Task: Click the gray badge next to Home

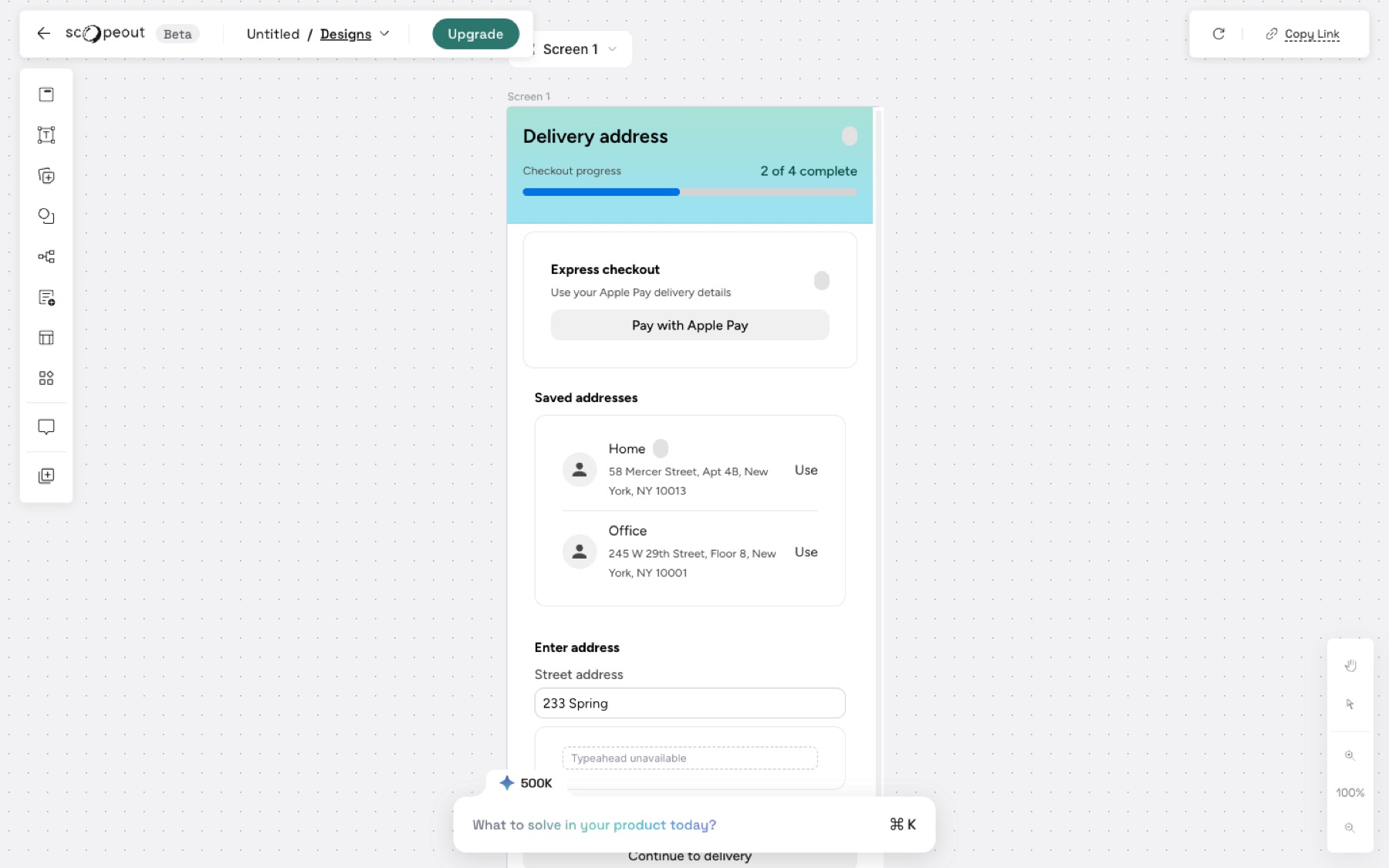Action: click(661, 448)
